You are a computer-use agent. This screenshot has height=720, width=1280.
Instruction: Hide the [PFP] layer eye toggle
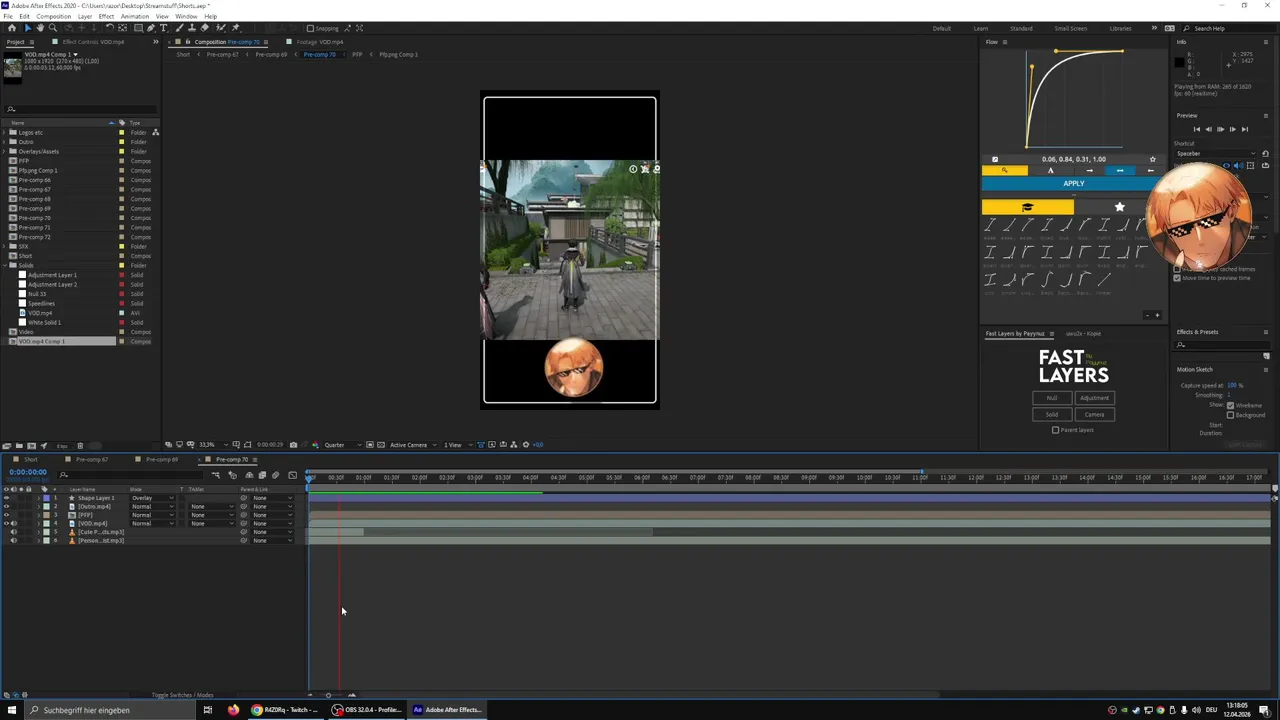point(6,515)
